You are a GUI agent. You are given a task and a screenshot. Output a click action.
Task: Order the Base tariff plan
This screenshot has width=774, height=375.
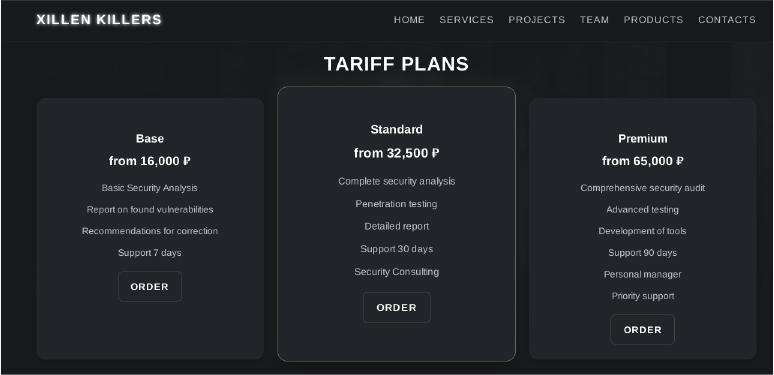pyautogui.click(x=150, y=287)
